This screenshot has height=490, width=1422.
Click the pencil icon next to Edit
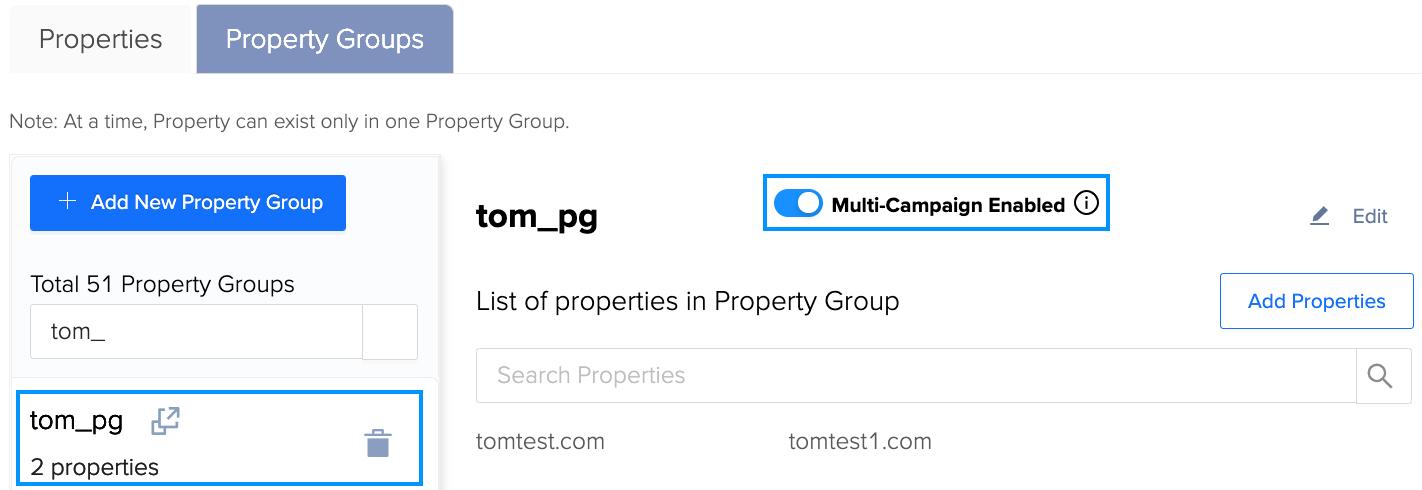[1320, 216]
